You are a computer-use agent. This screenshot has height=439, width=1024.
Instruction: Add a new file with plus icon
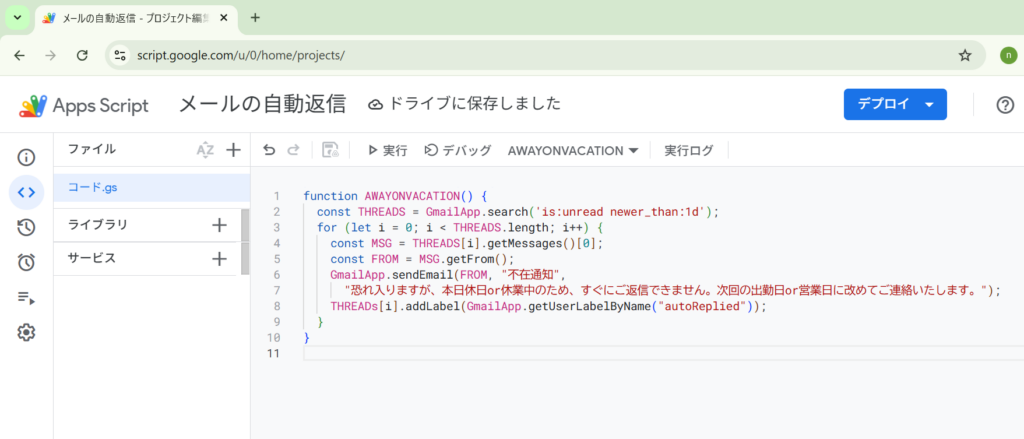click(233, 150)
